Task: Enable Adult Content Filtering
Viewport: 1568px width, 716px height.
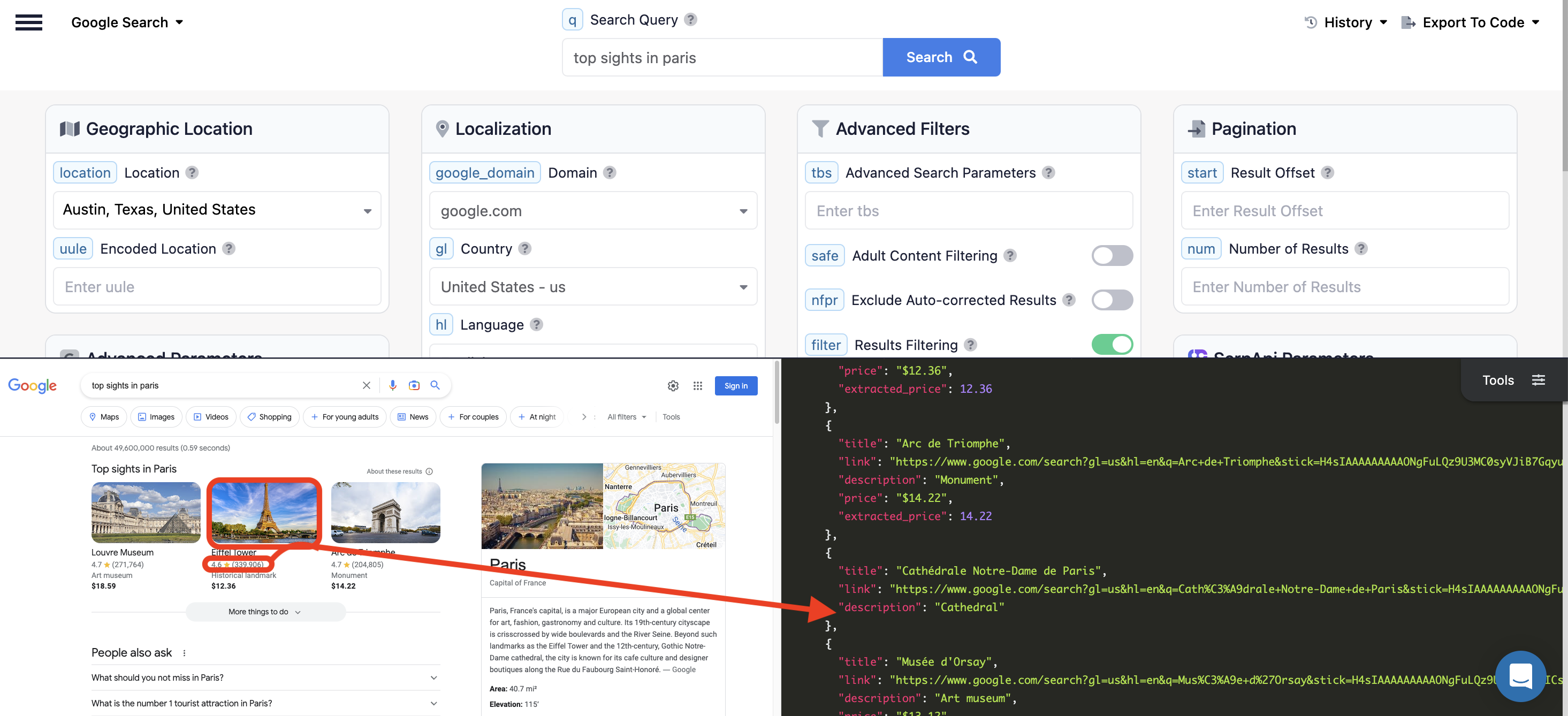Action: pos(1112,255)
